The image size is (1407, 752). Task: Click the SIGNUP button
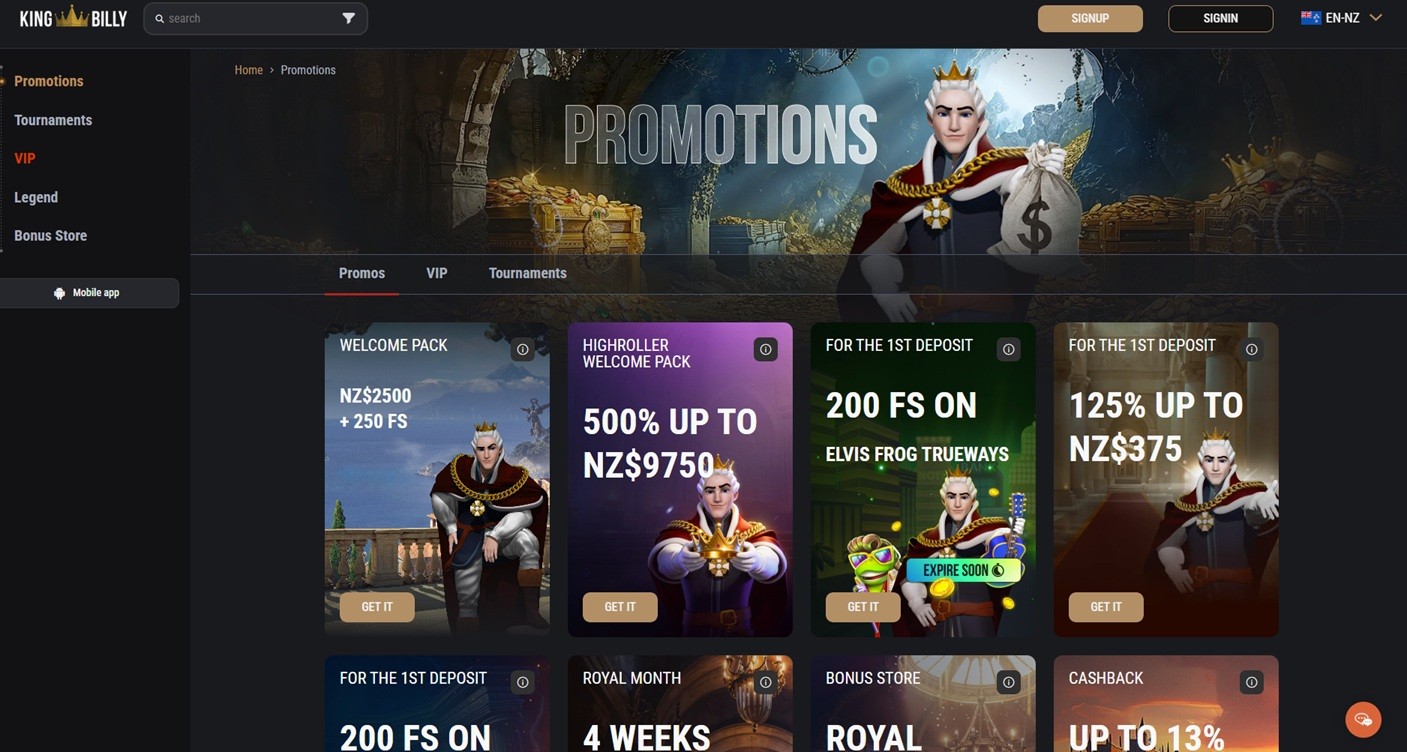point(1090,18)
